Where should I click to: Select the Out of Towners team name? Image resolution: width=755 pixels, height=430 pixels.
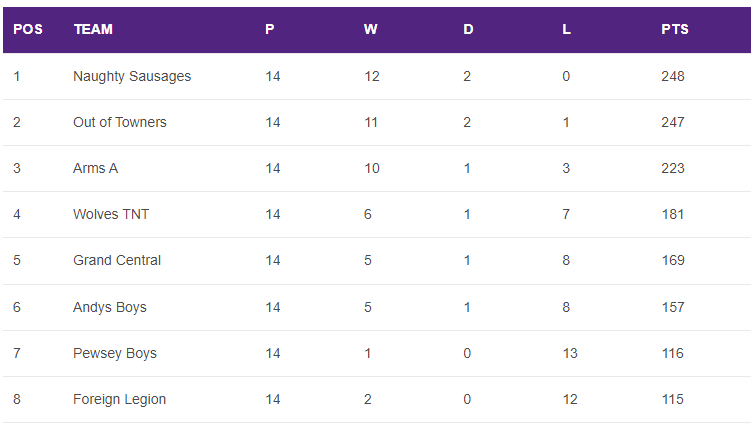coord(120,122)
